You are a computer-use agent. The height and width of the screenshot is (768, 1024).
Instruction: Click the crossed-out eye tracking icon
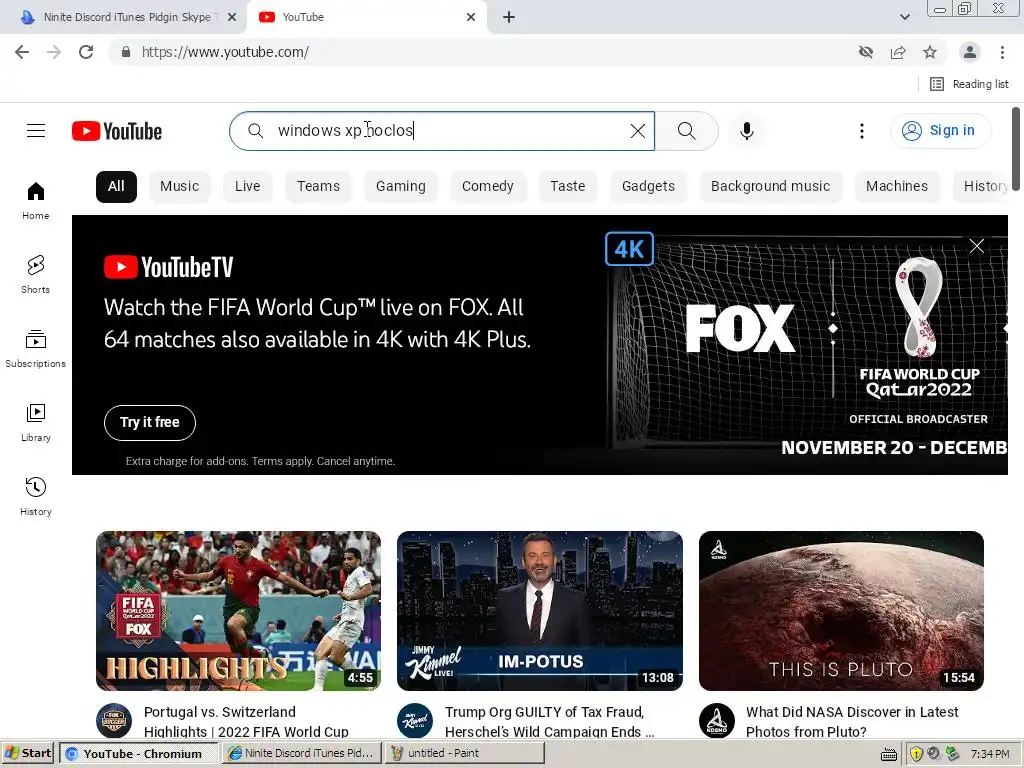point(866,52)
